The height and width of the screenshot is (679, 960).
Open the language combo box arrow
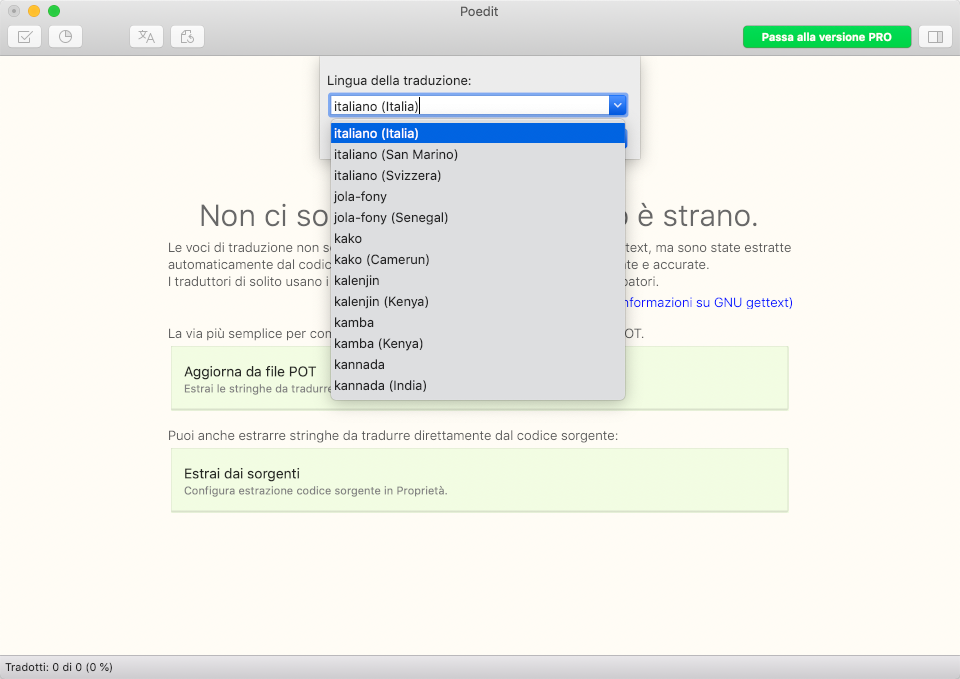click(x=617, y=105)
